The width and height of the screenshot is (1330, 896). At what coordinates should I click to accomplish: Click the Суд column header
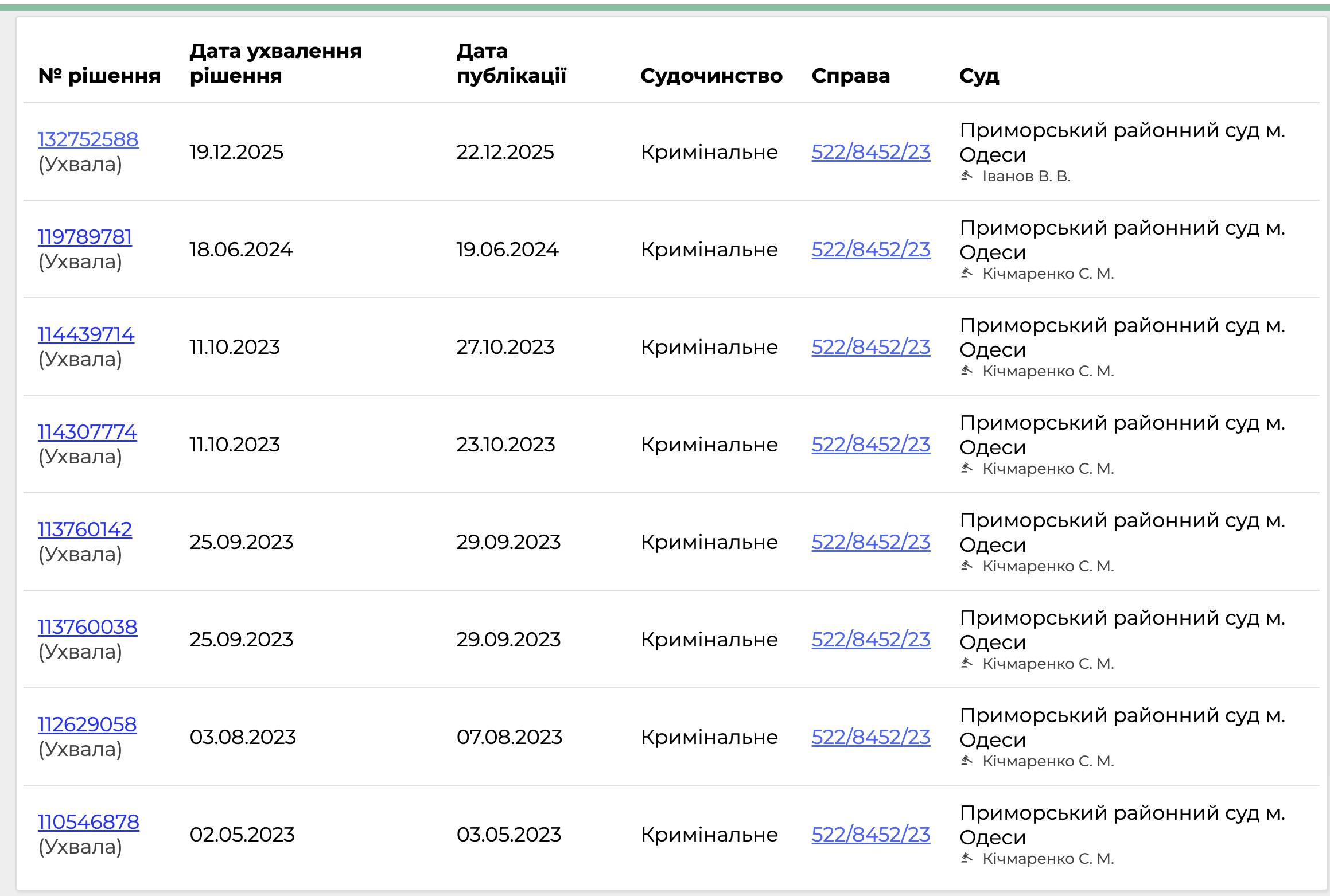(x=978, y=75)
